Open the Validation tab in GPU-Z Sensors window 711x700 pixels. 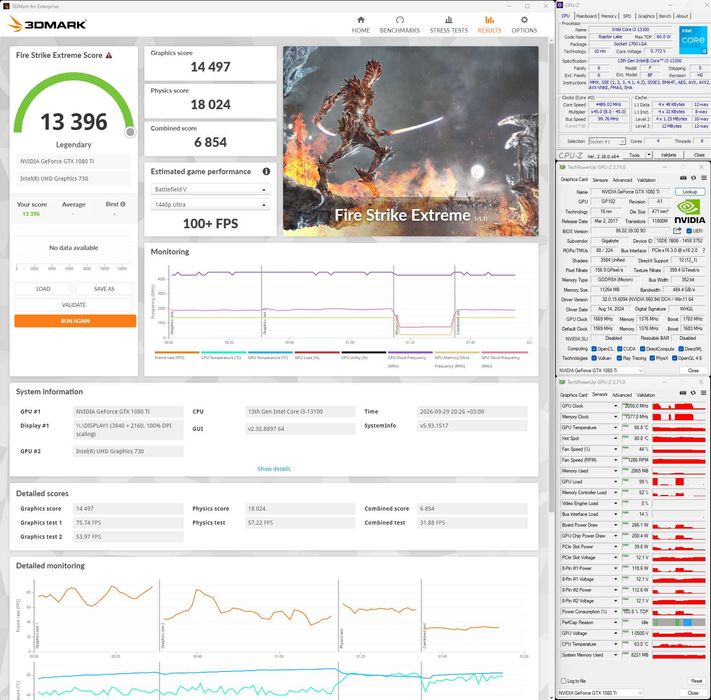pos(646,395)
